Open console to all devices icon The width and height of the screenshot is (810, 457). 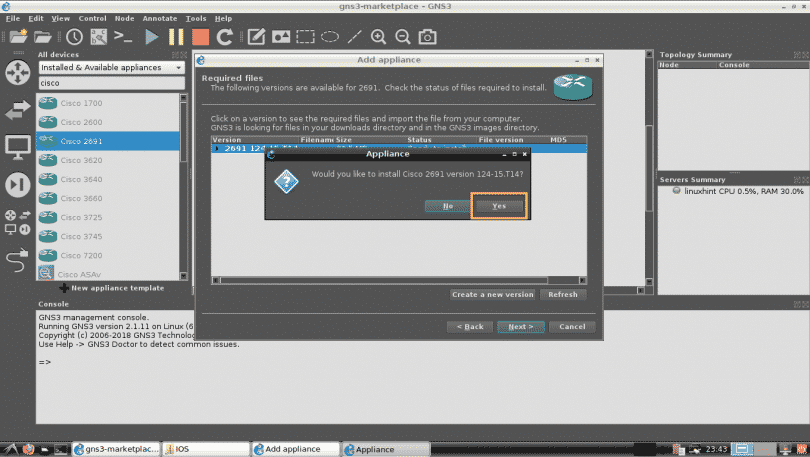click(123, 37)
